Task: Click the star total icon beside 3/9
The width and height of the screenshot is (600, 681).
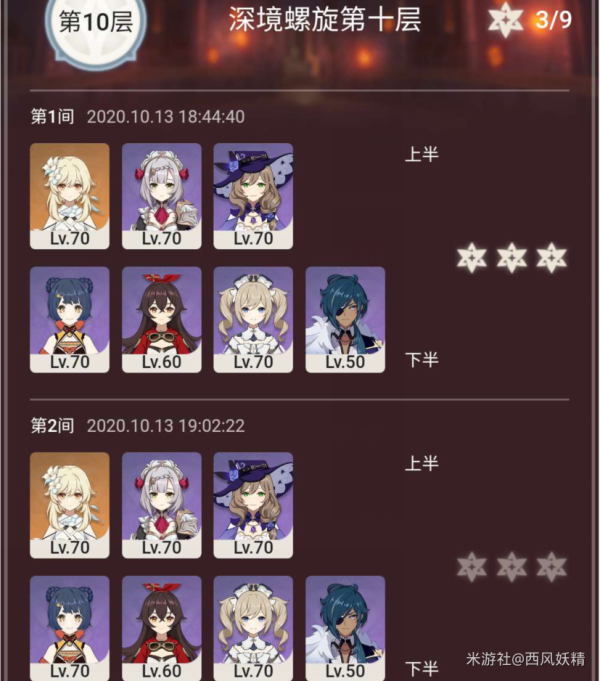Action: pos(505,20)
